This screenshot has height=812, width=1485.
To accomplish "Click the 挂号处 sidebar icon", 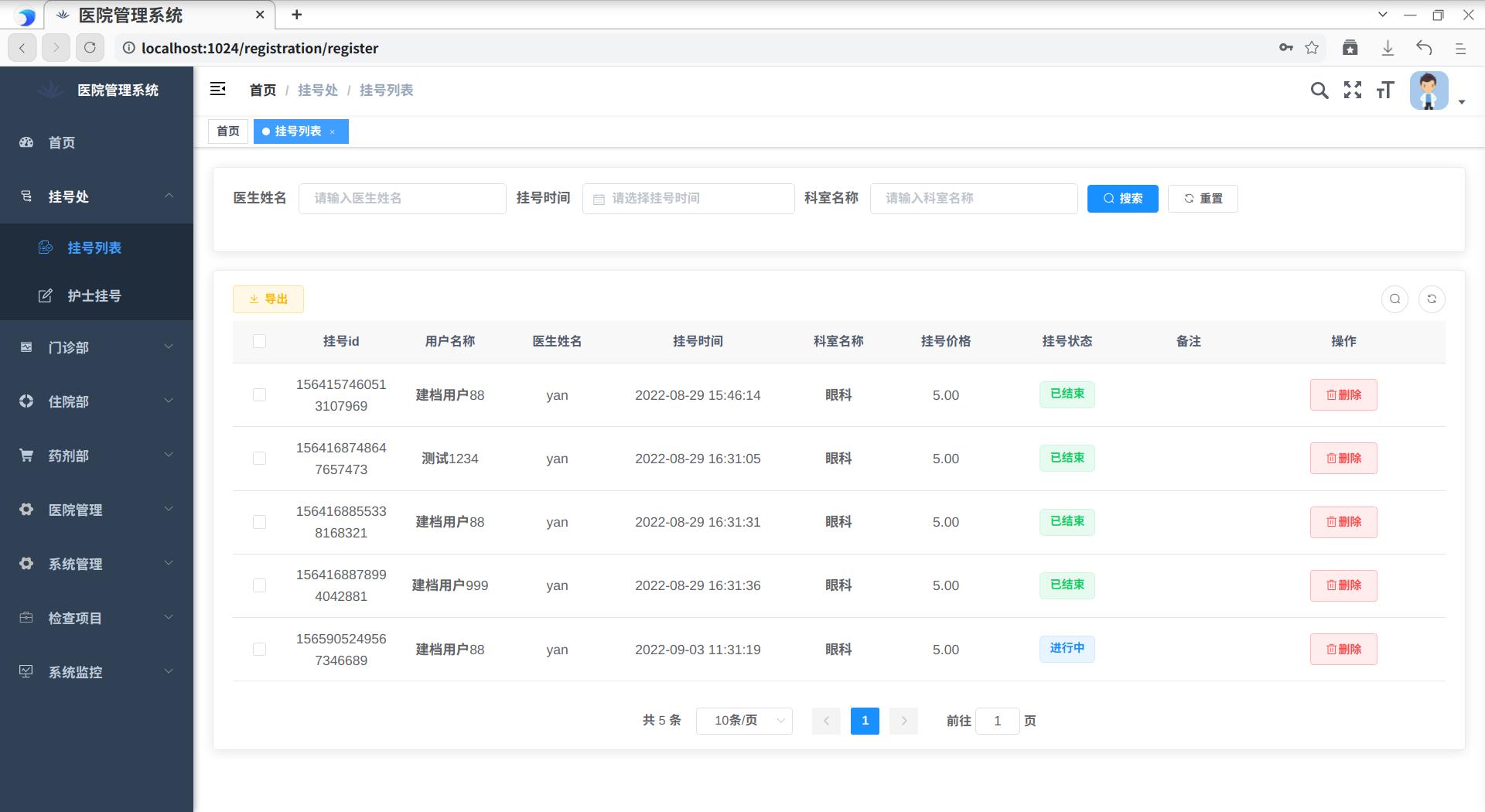I will (26, 196).
